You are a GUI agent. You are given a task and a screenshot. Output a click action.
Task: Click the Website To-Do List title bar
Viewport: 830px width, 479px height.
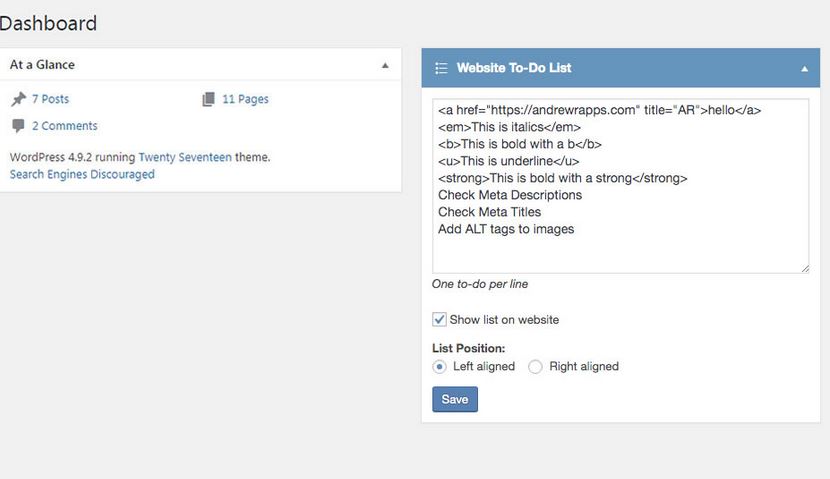click(620, 68)
